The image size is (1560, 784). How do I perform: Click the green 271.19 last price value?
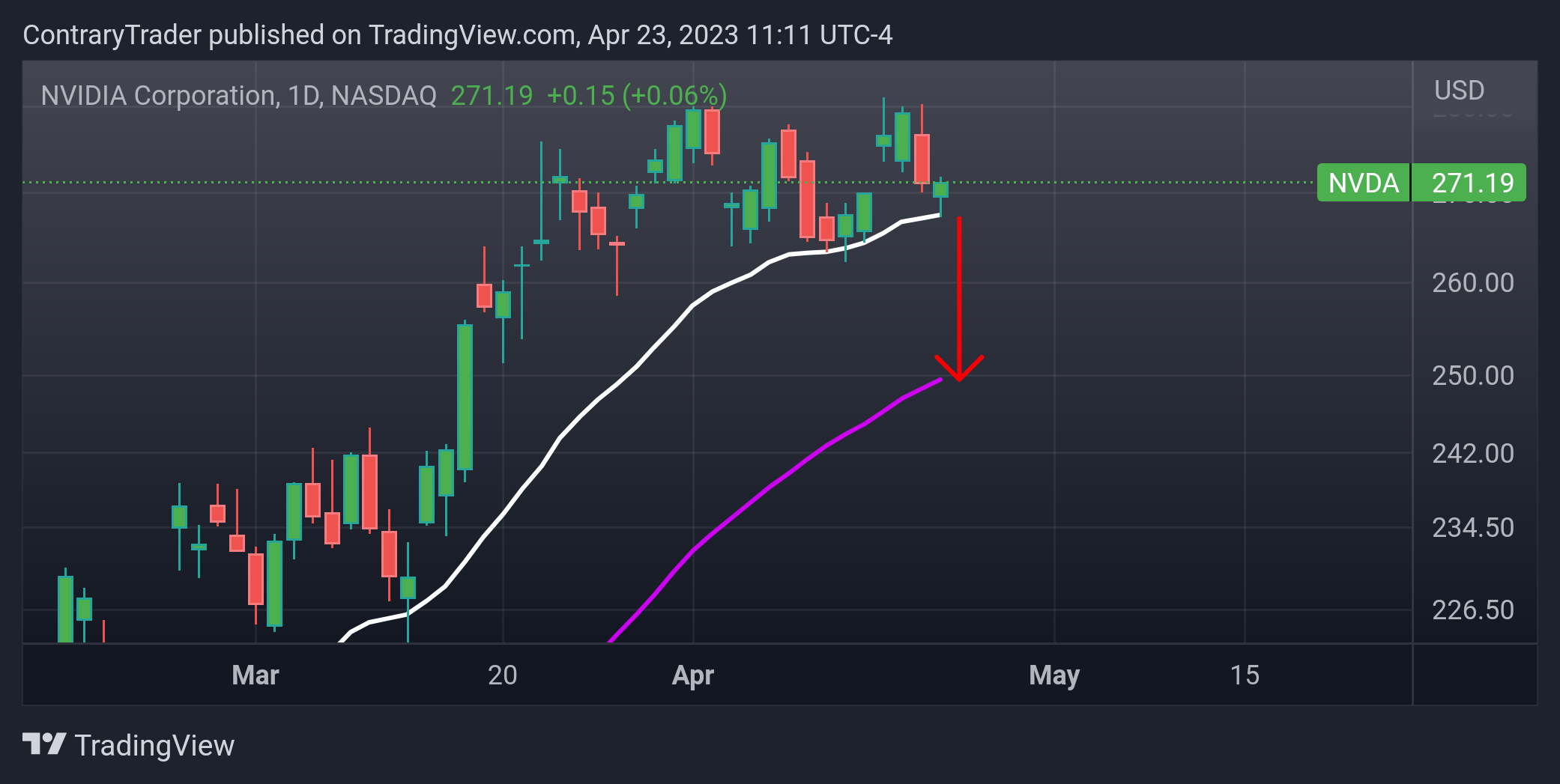click(x=492, y=96)
